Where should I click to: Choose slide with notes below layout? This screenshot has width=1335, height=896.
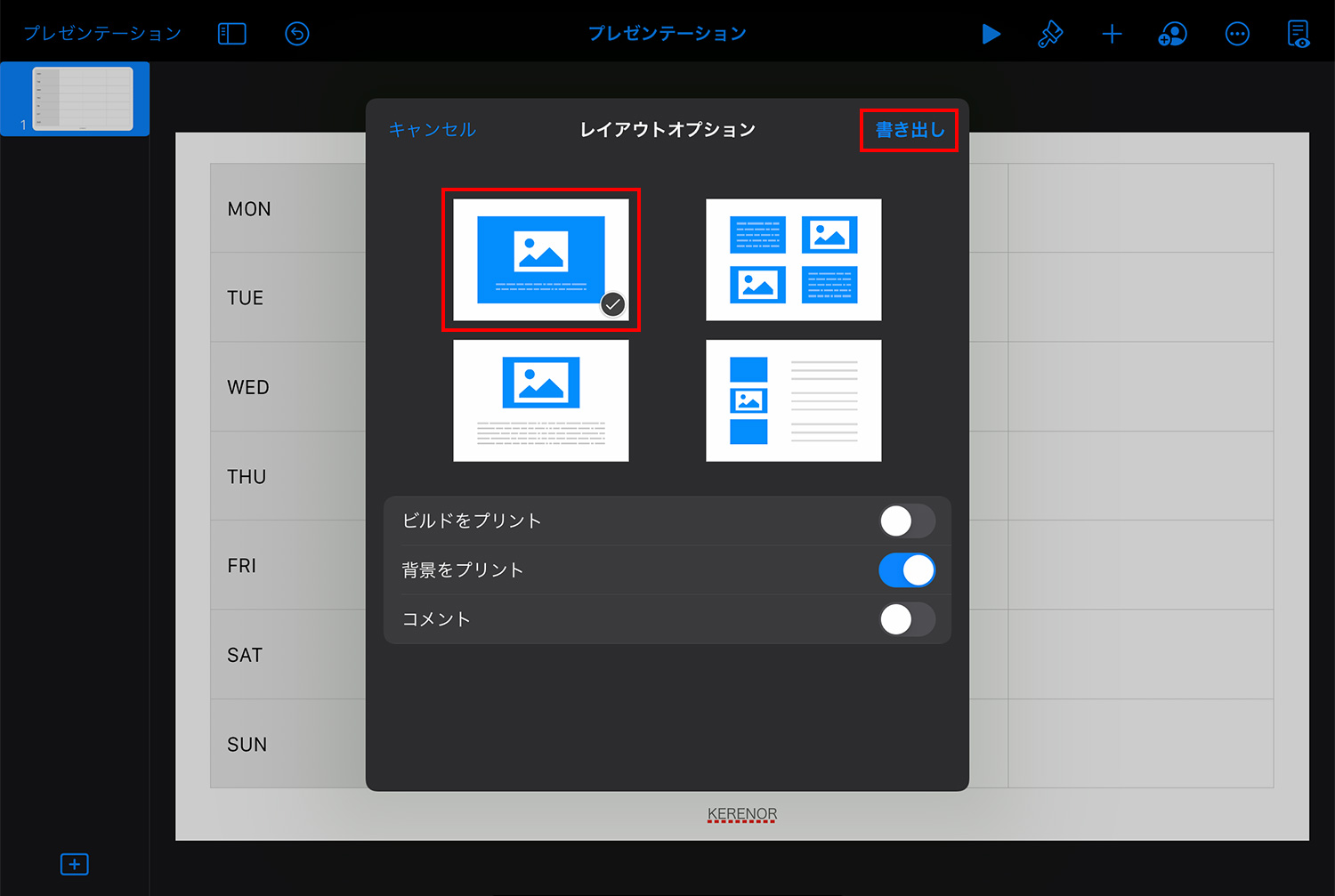point(541,400)
